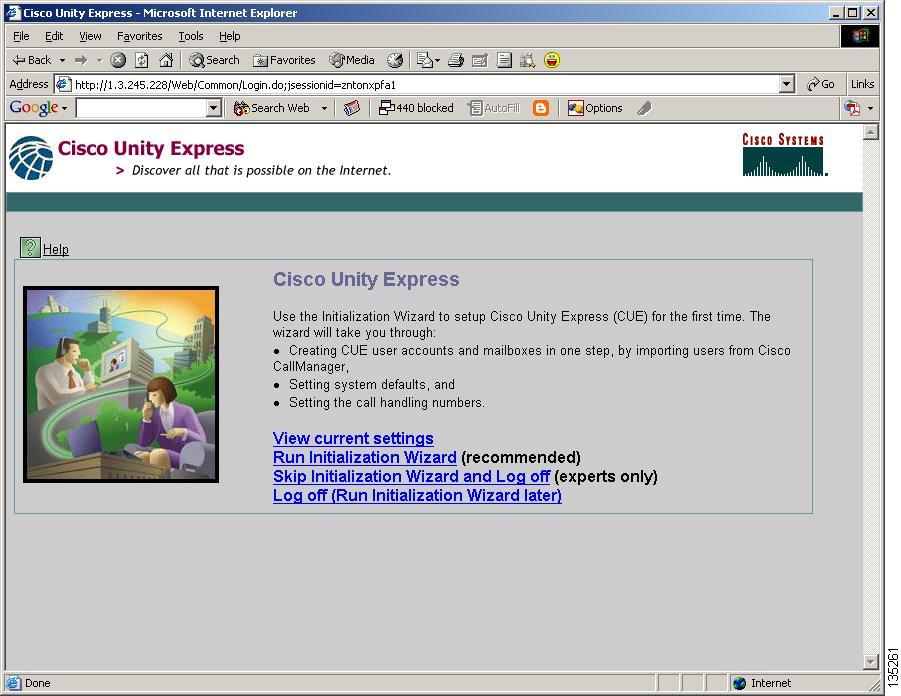Click the Done status text
Screen dimensions: 901x696
pyautogui.click(x=37, y=683)
